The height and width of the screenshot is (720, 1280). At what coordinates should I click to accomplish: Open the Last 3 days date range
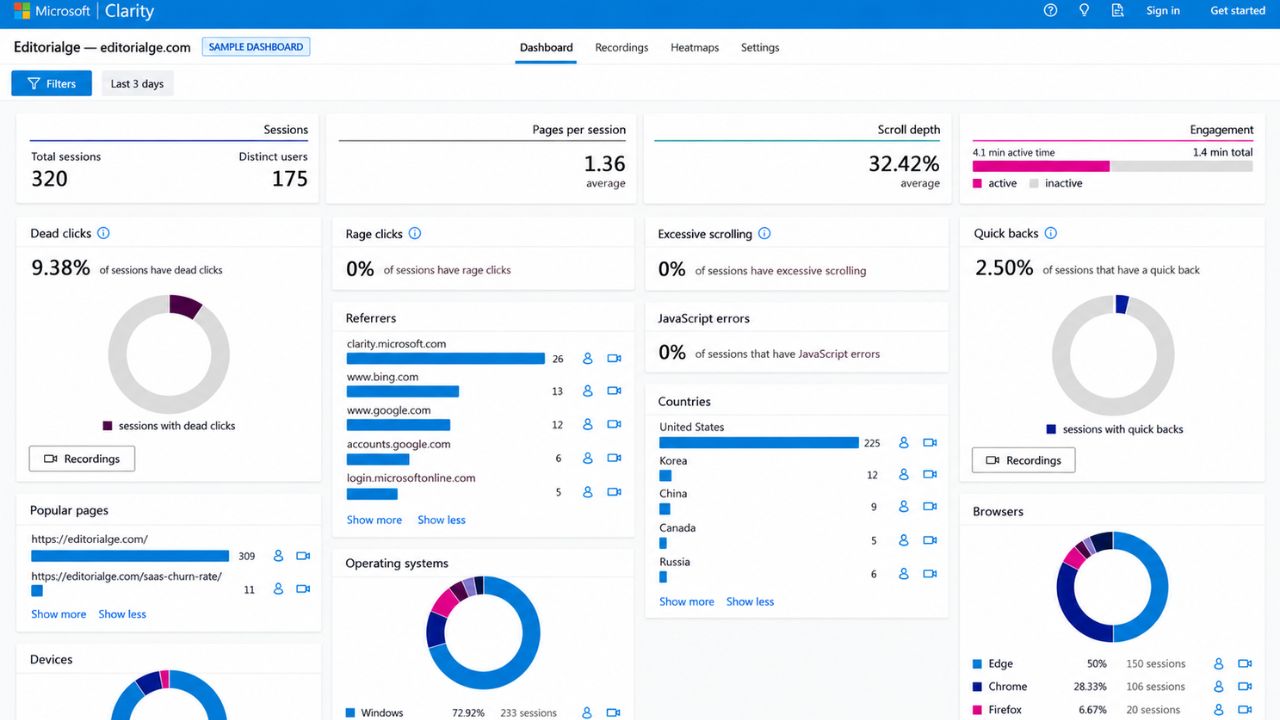[x=137, y=83]
